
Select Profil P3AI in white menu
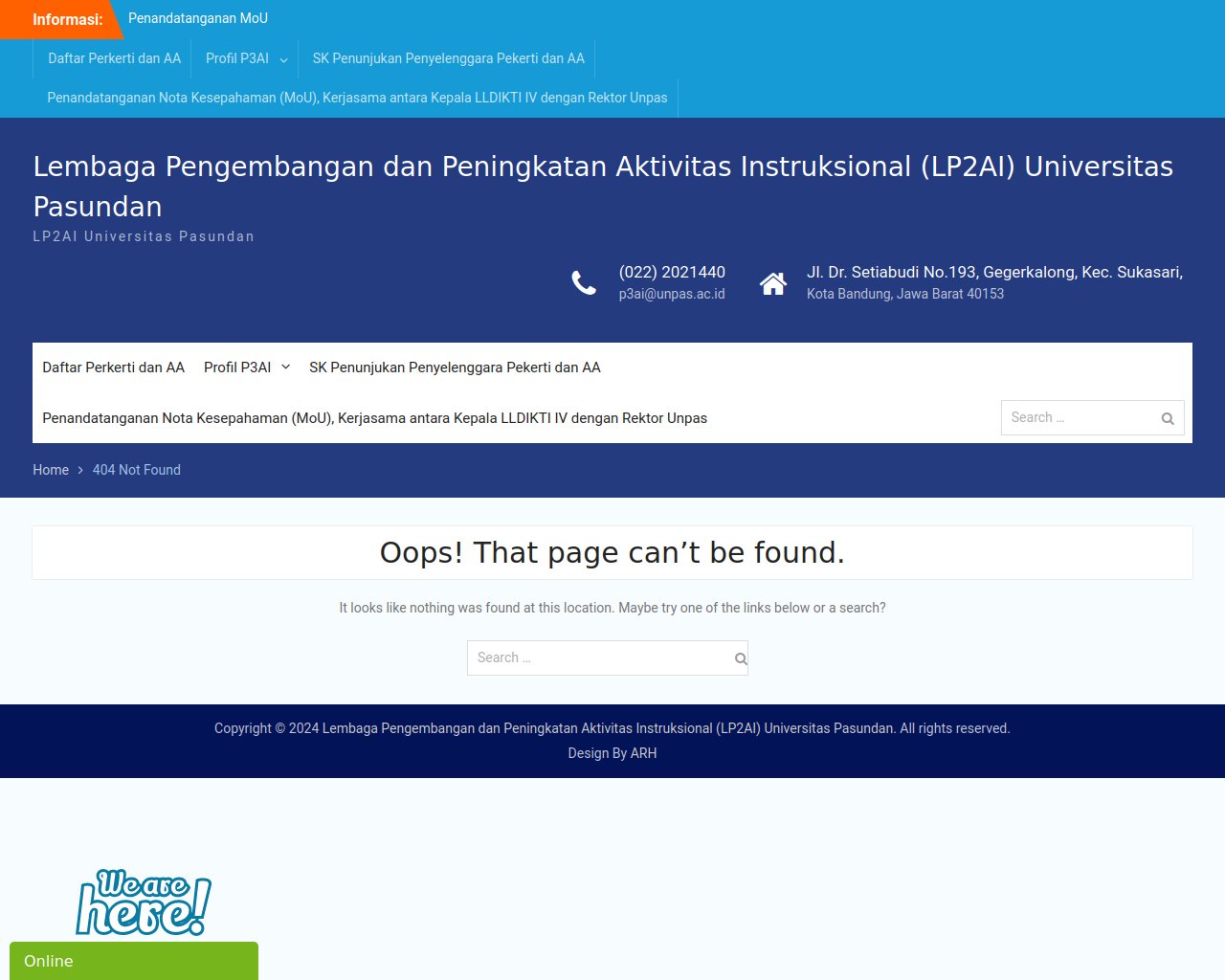point(237,367)
